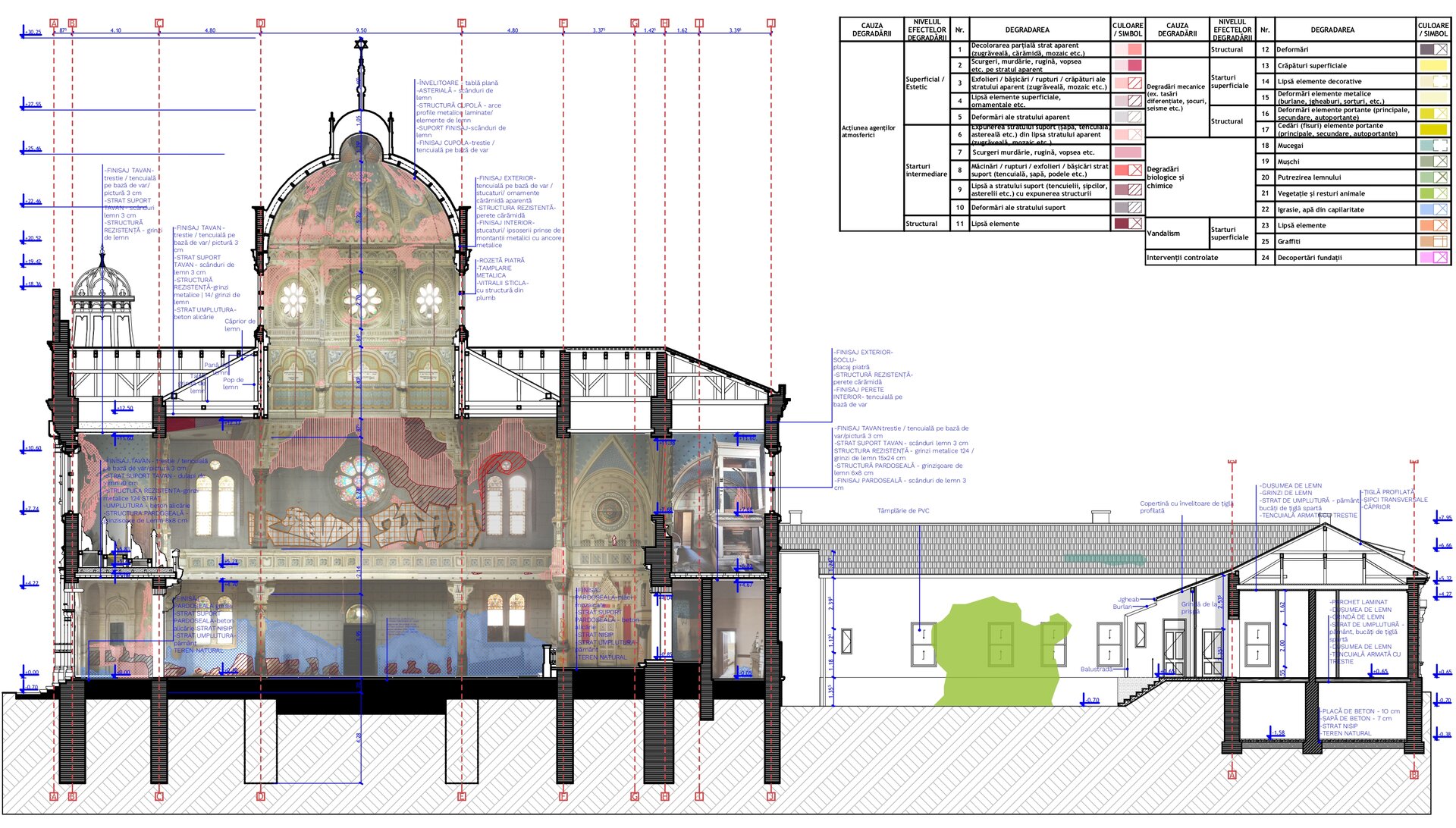
Task: Click axis marker J in the bottom grid row
Action: (x=771, y=796)
